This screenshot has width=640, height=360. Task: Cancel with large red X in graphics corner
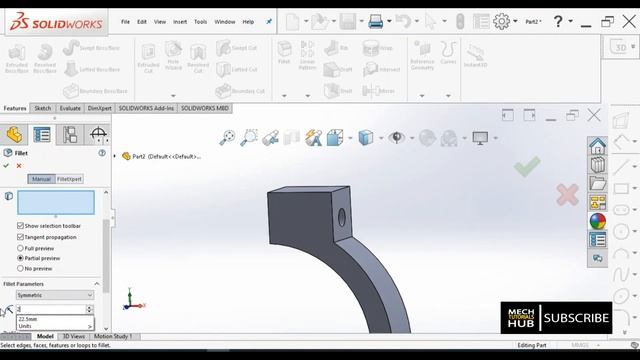[x=567, y=194]
